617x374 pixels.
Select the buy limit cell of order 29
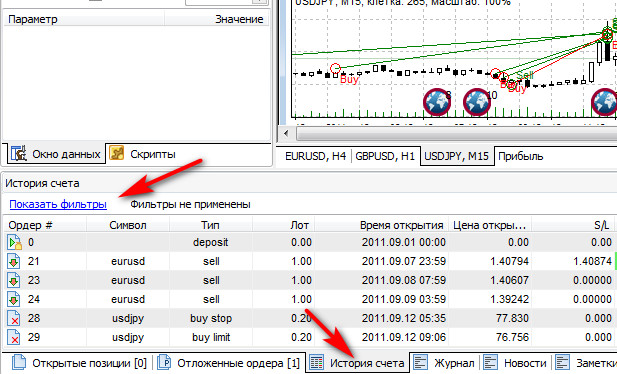coord(211,337)
